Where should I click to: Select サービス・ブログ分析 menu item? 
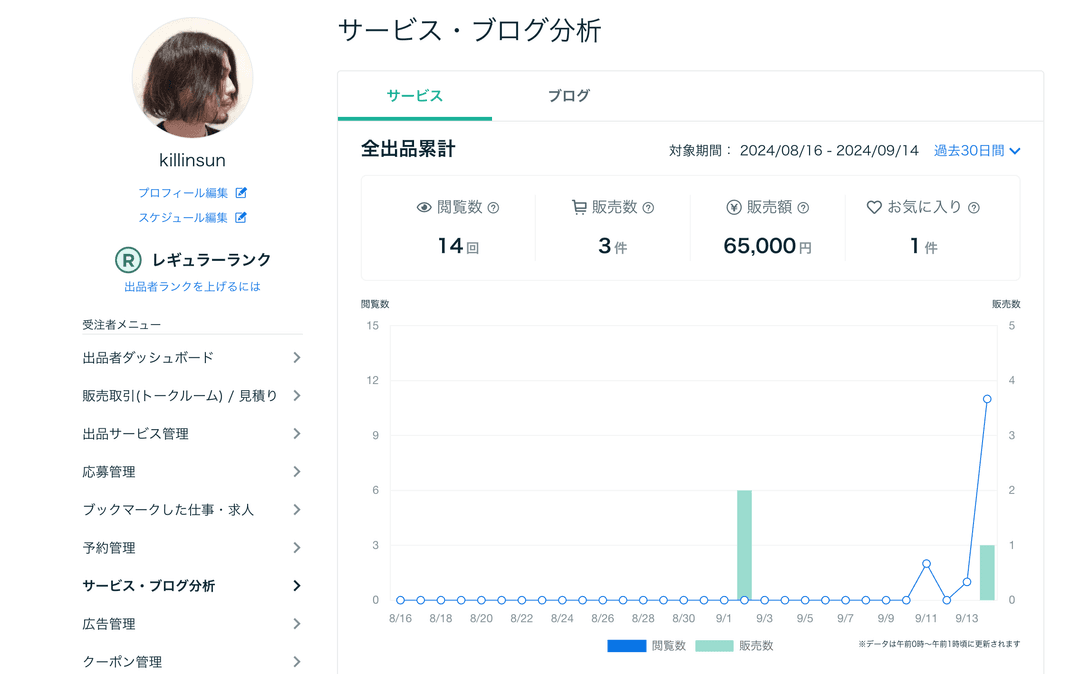tap(192, 586)
